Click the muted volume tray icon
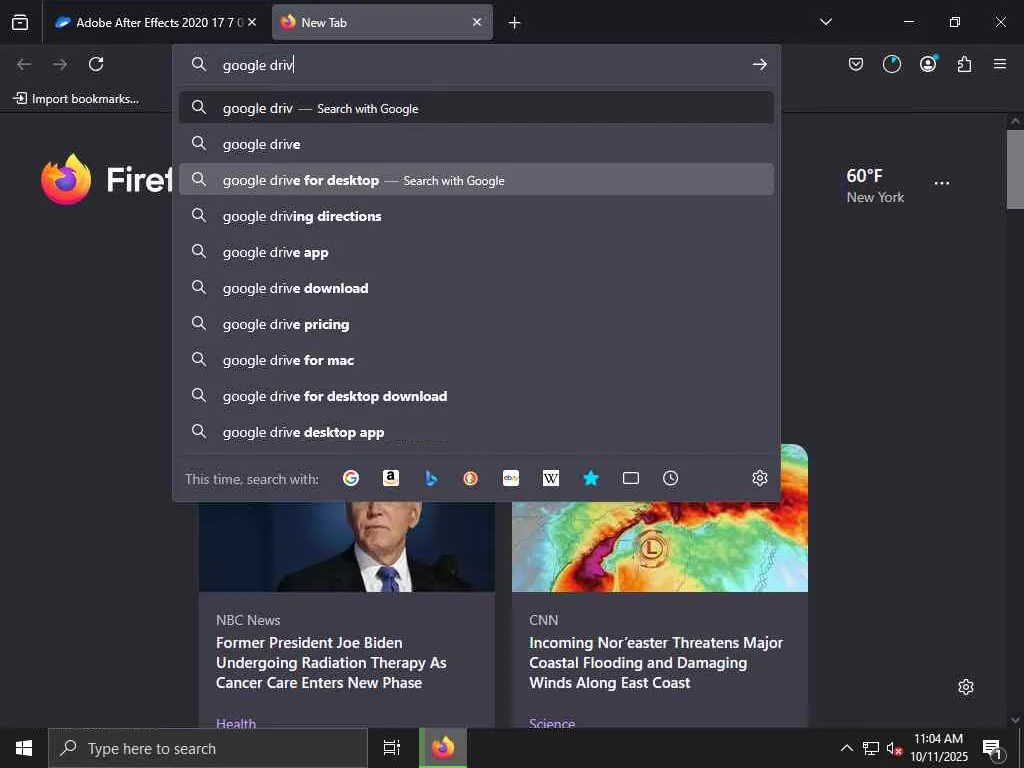Screen dimensions: 1024x768 pos(894,748)
